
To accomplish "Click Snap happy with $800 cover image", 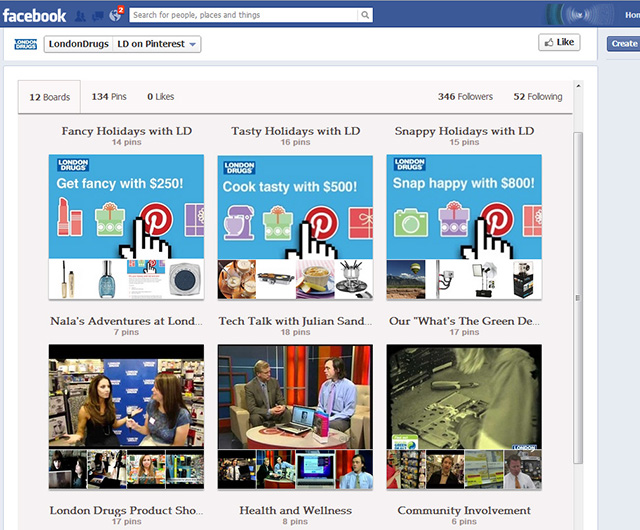I will pyautogui.click(x=464, y=207).
